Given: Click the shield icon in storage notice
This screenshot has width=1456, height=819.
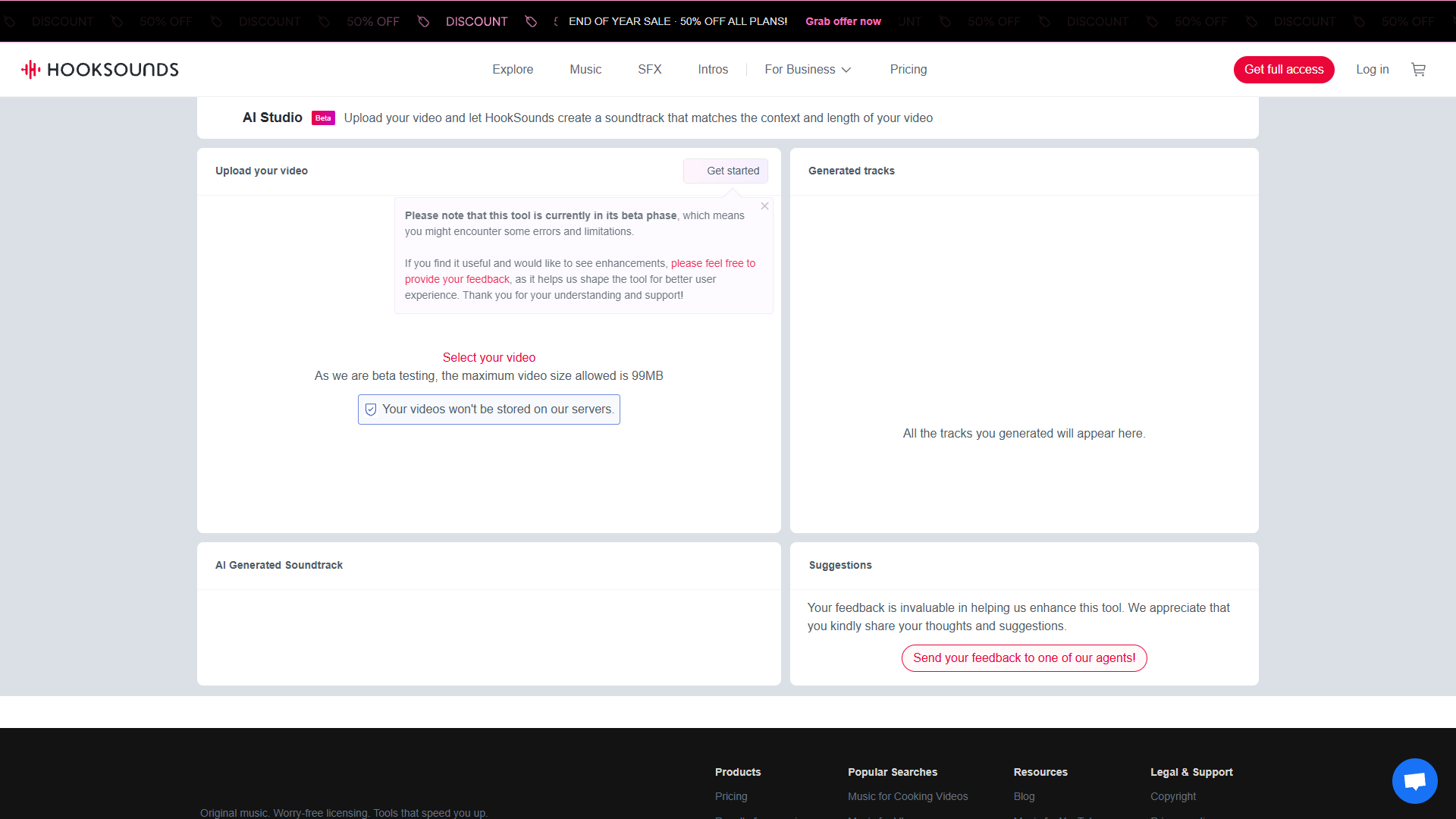Looking at the screenshot, I should click(371, 409).
